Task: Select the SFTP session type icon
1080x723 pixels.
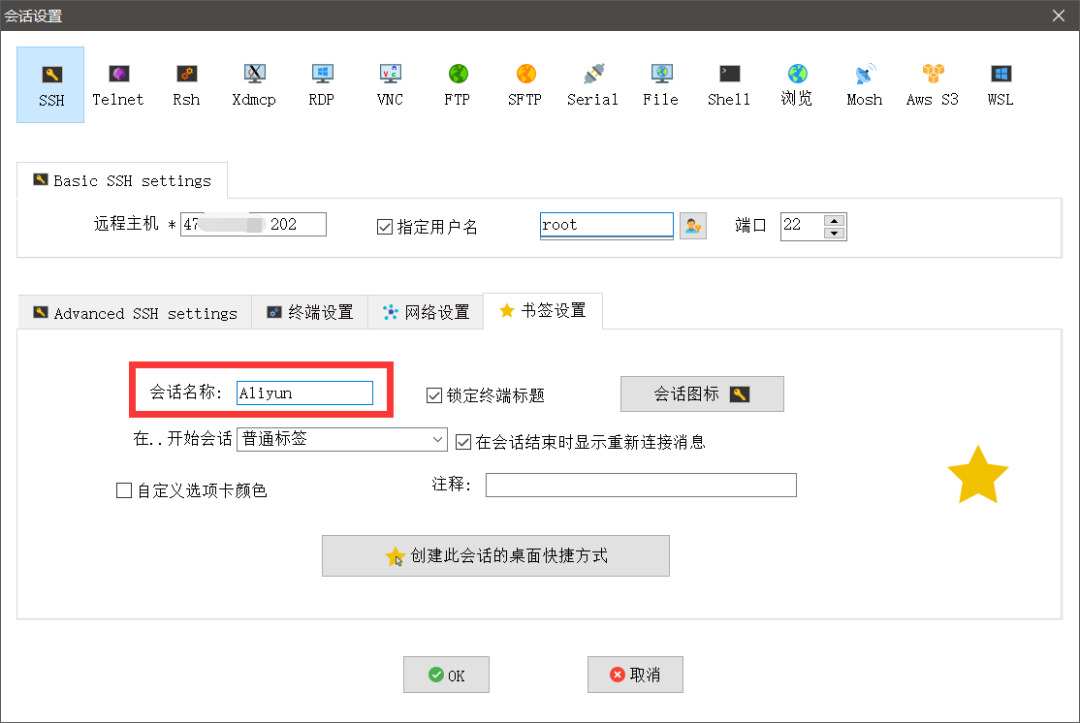Action: (x=524, y=84)
